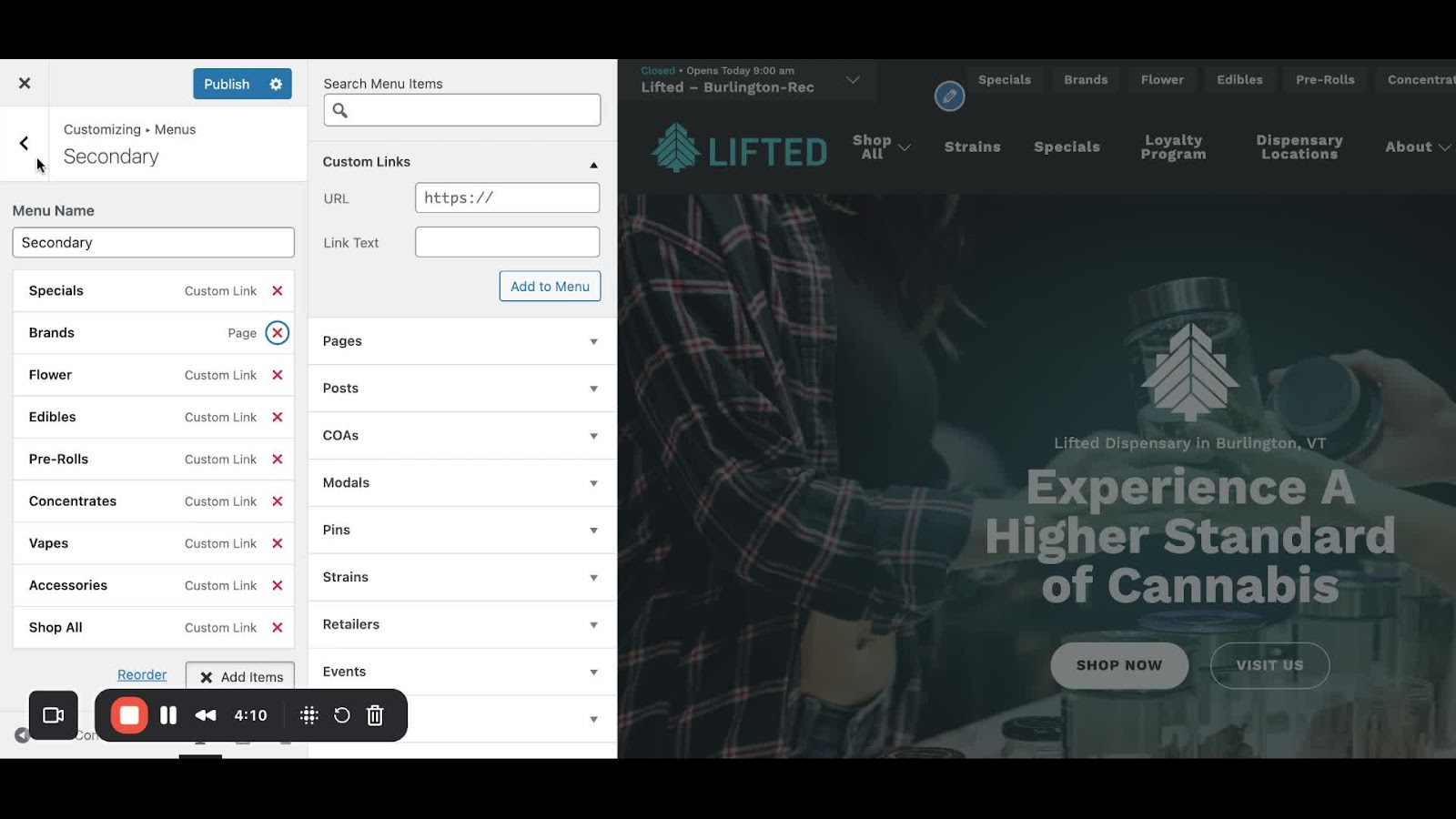Open publish settings gear icon
This screenshot has width=1456, height=819.
(x=276, y=84)
